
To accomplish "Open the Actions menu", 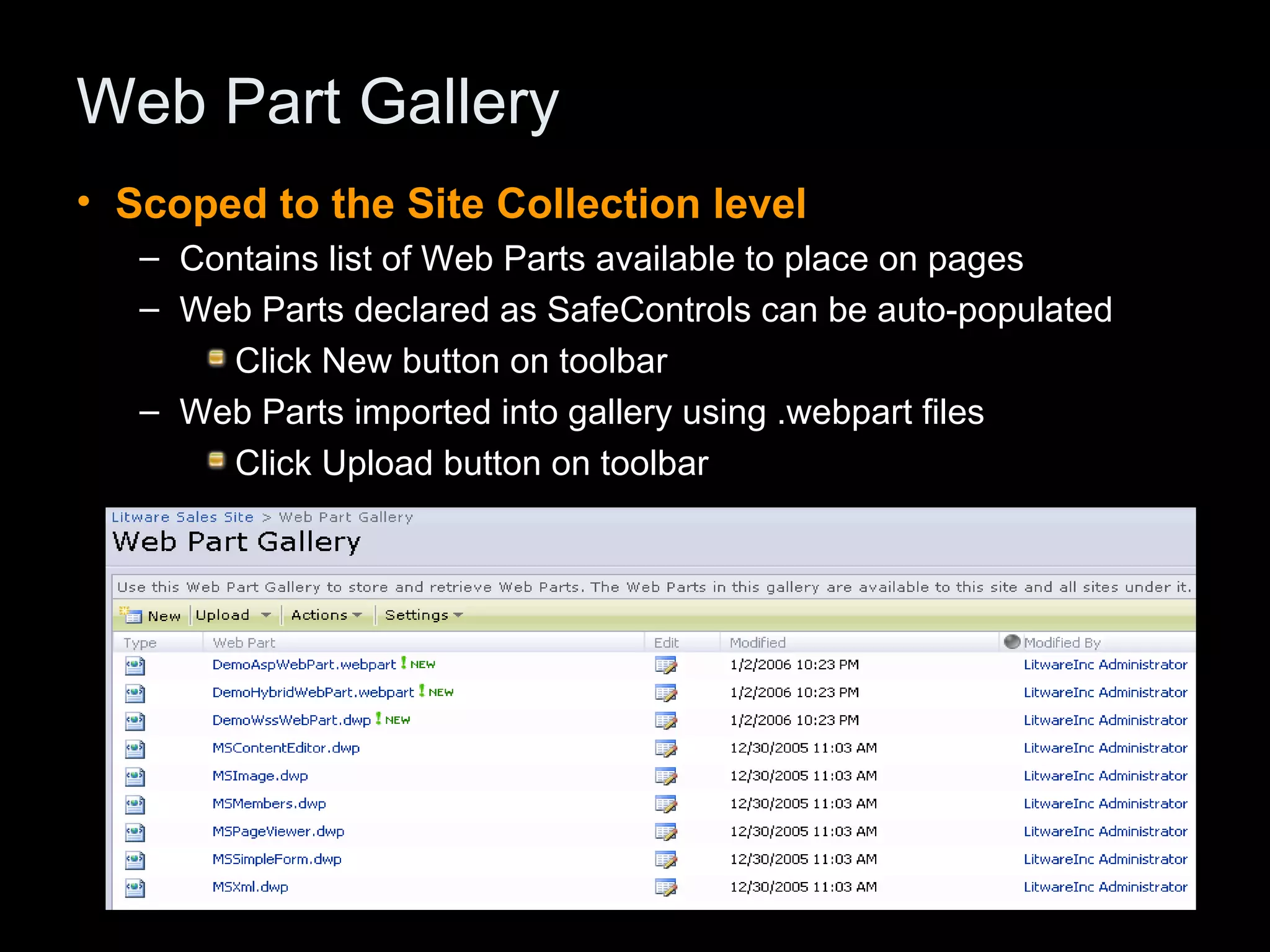I will 326,615.
